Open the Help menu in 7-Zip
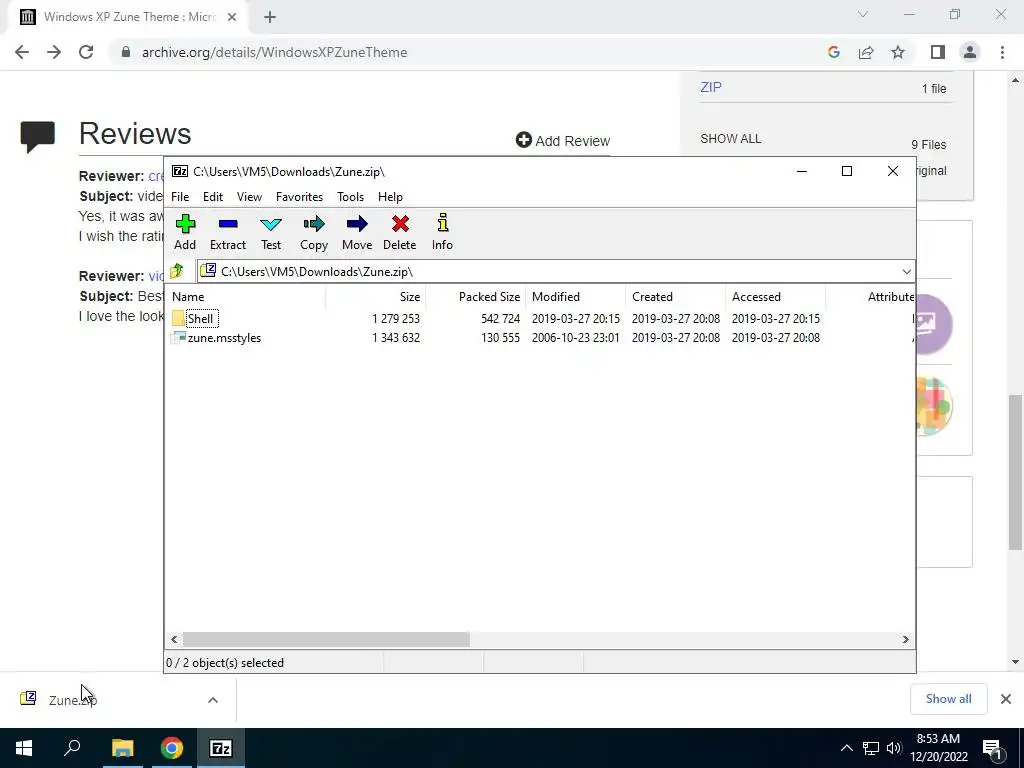Viewport: 1024px width, 768px height. point(390,197)
